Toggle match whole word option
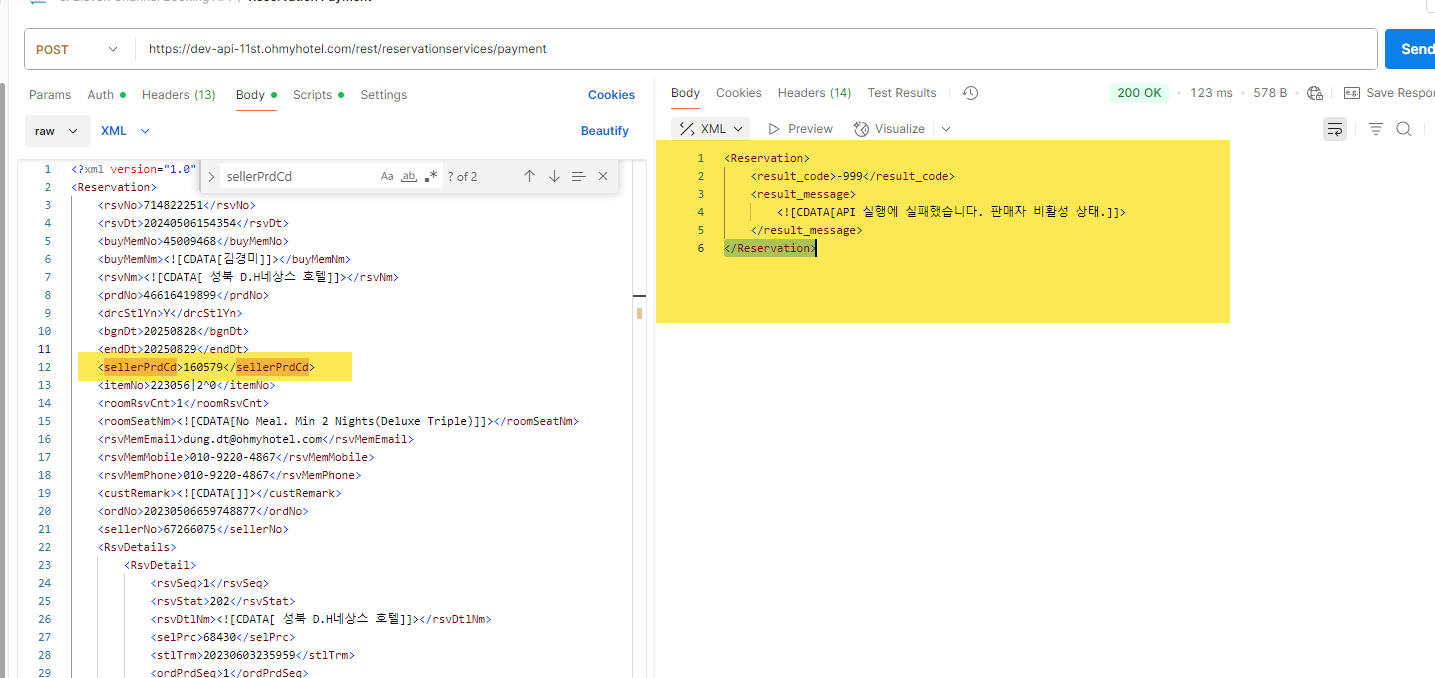 (x=408, y=176)
